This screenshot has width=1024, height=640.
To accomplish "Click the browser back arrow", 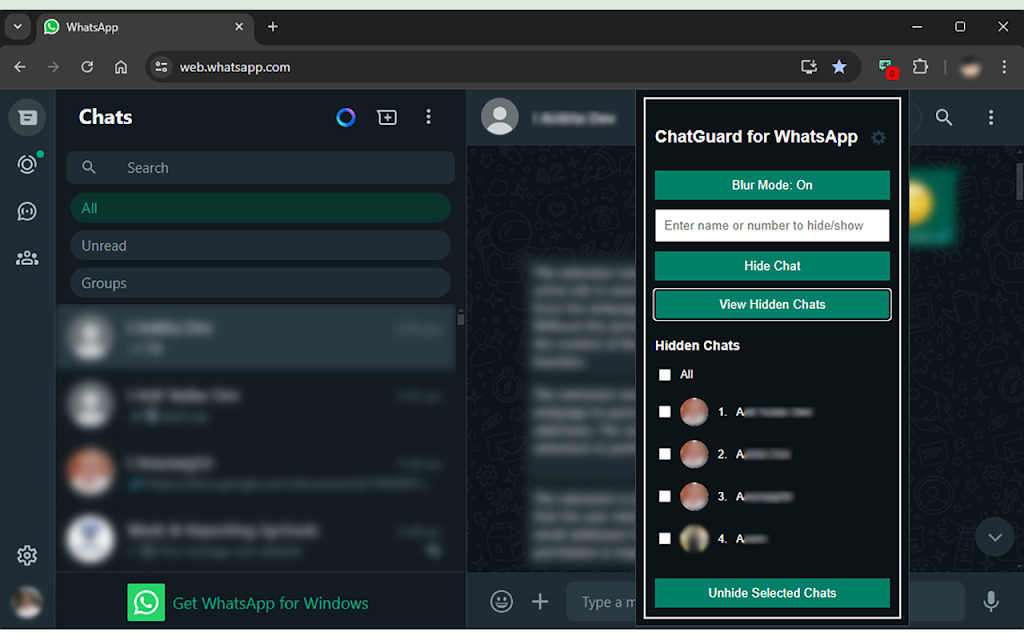I will pyautogui.click(x=20, y=67).
